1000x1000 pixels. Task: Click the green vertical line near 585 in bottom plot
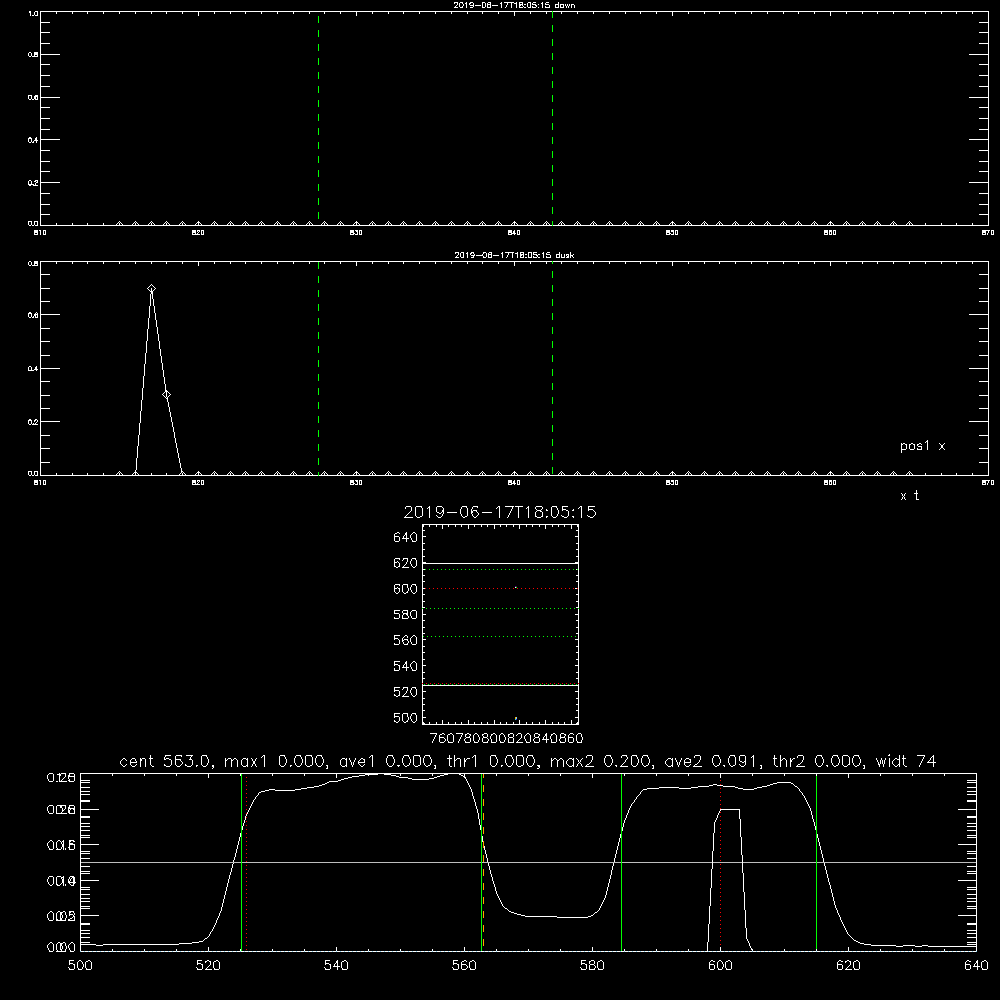[621, 862]
